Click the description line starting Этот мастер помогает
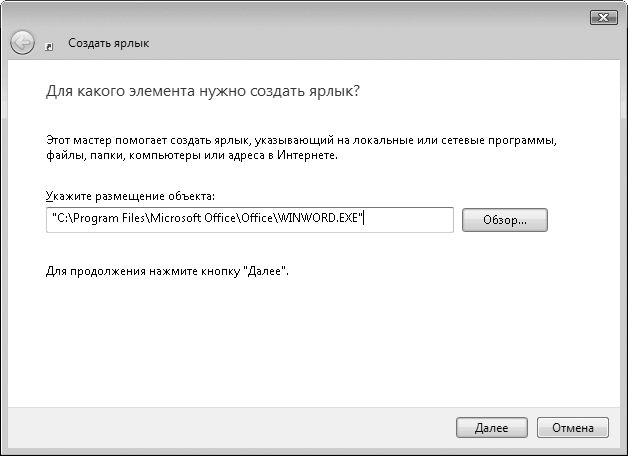This screenshot has width=628, height=456. coord(300,141)
